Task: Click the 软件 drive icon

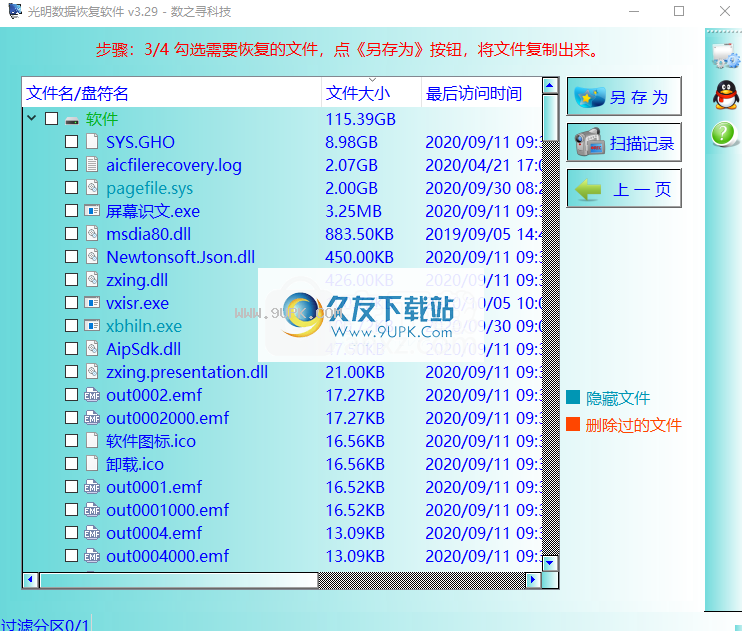Action: pos(72,120)
